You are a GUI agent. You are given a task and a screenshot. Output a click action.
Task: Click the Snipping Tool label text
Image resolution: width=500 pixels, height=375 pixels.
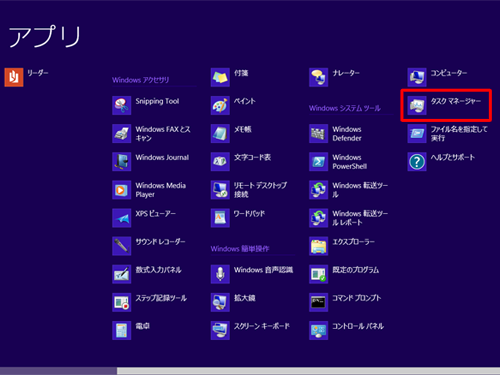coord(157,101)
